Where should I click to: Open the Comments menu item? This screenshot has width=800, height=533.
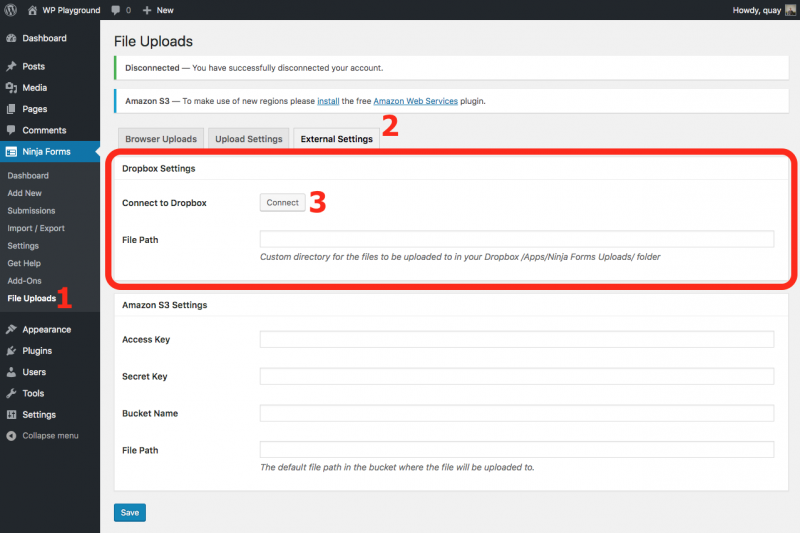click(44, 130)
